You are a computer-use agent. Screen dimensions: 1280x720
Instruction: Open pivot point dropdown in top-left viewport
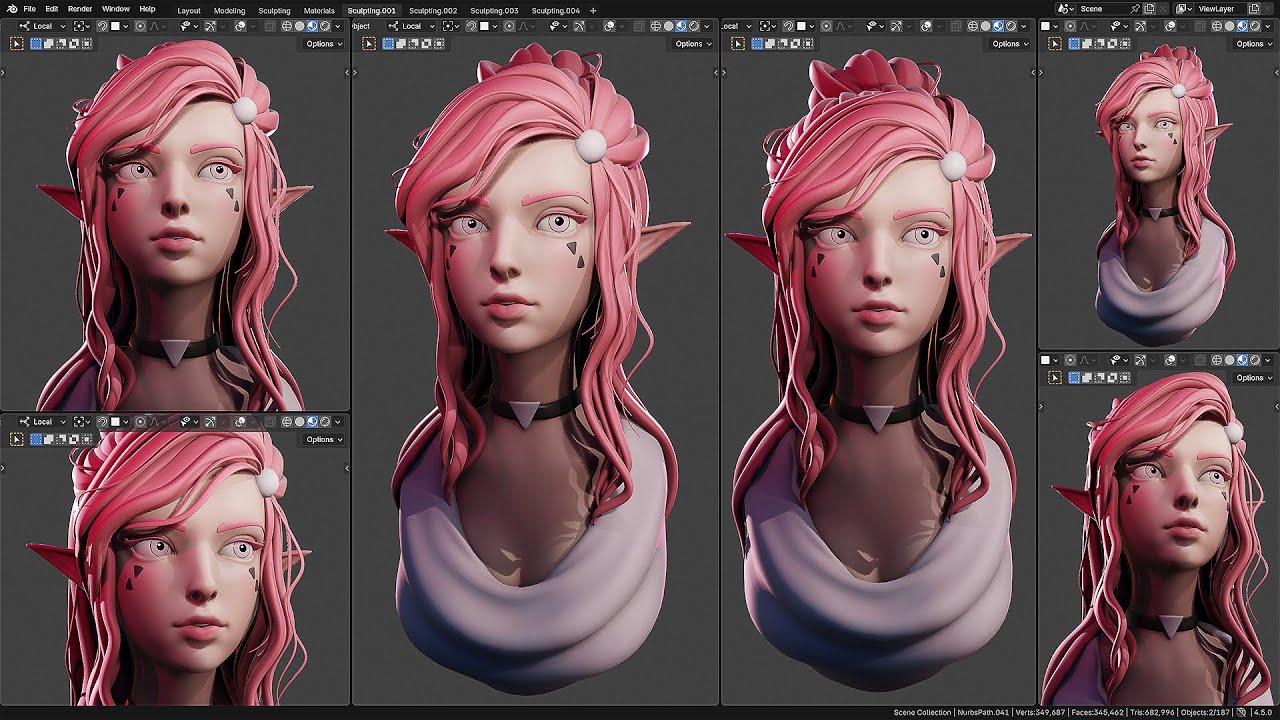pos(82,26)
